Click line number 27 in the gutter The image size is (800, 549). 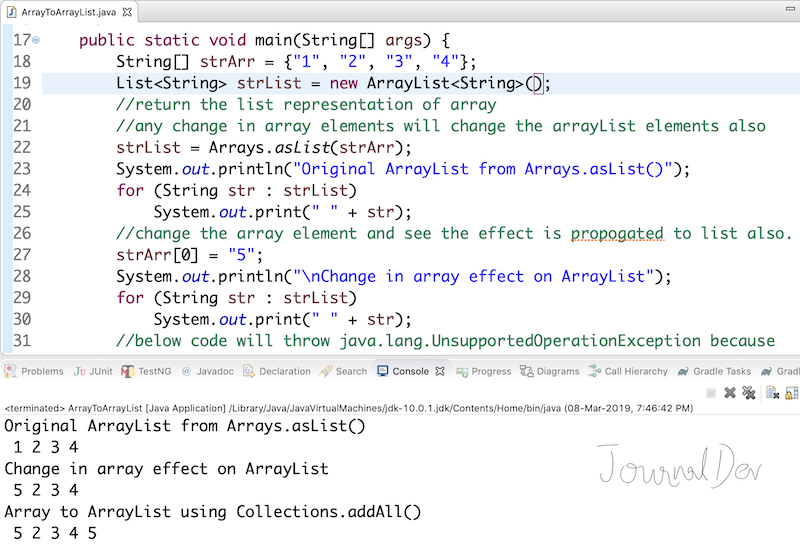point(22,255)
